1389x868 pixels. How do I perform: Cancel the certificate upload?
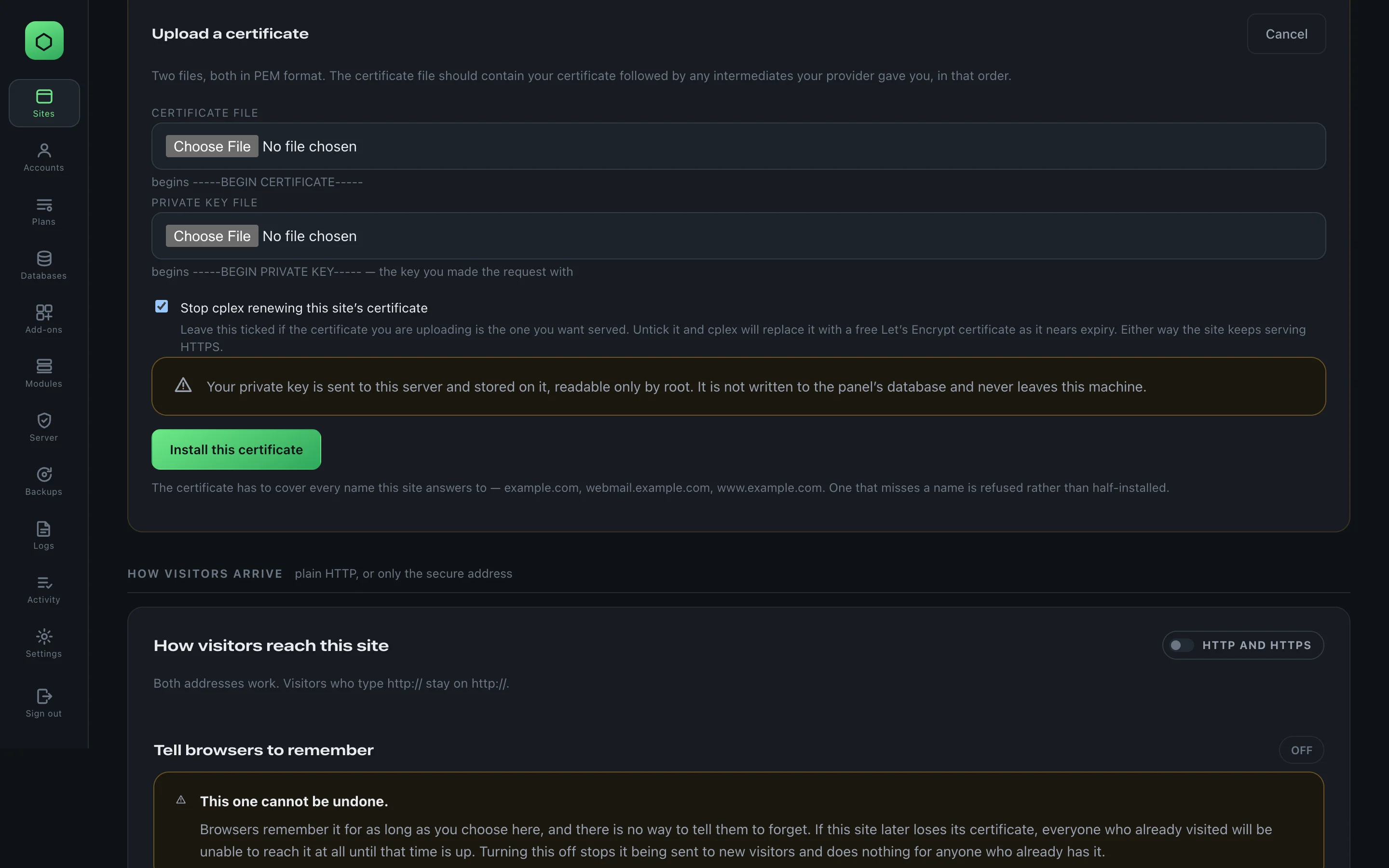[x=1286, y=34]
